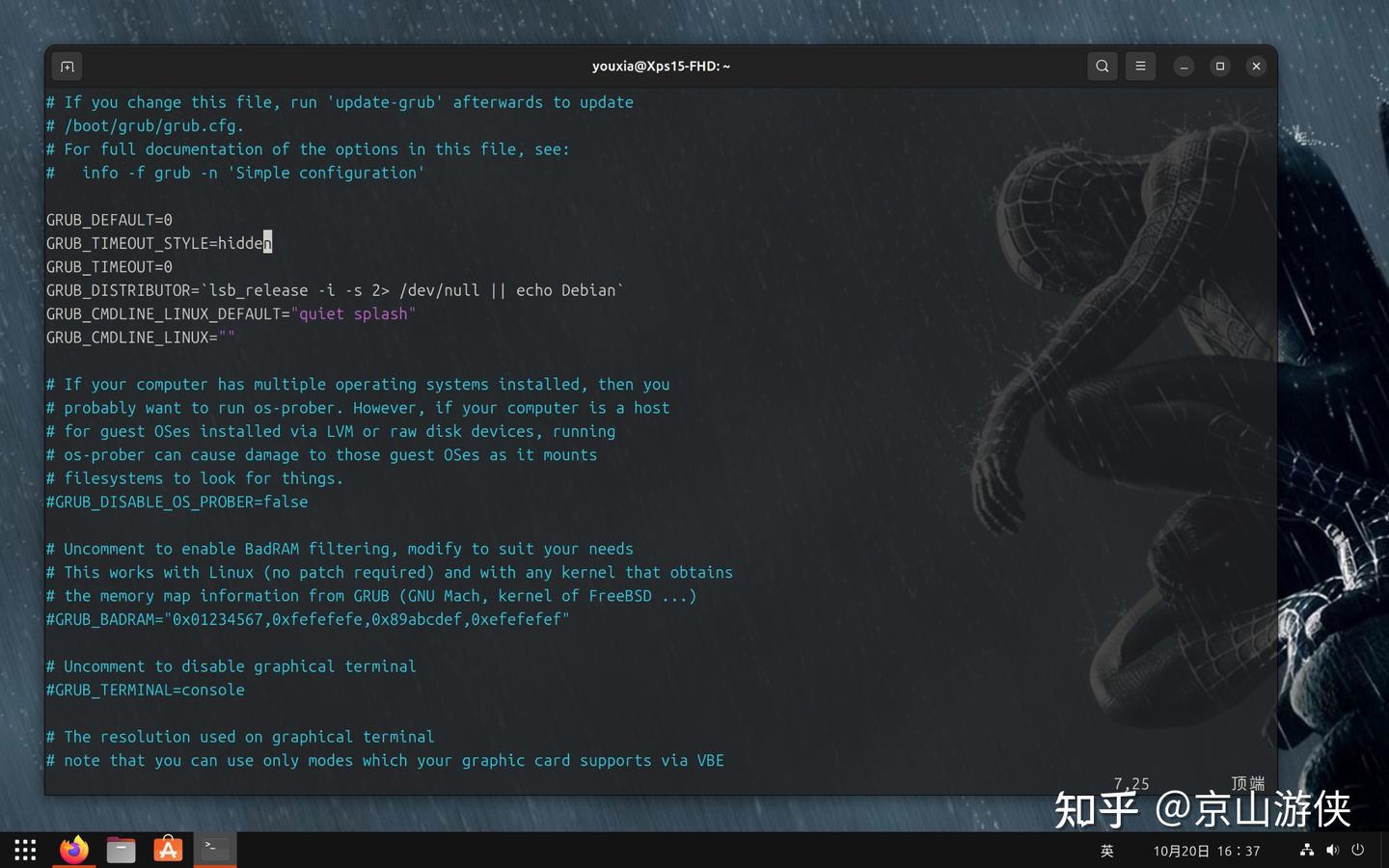Click the search magnifier in terminal header
Viewport: 1389px width, 868px height.
tap(1102, 66)
